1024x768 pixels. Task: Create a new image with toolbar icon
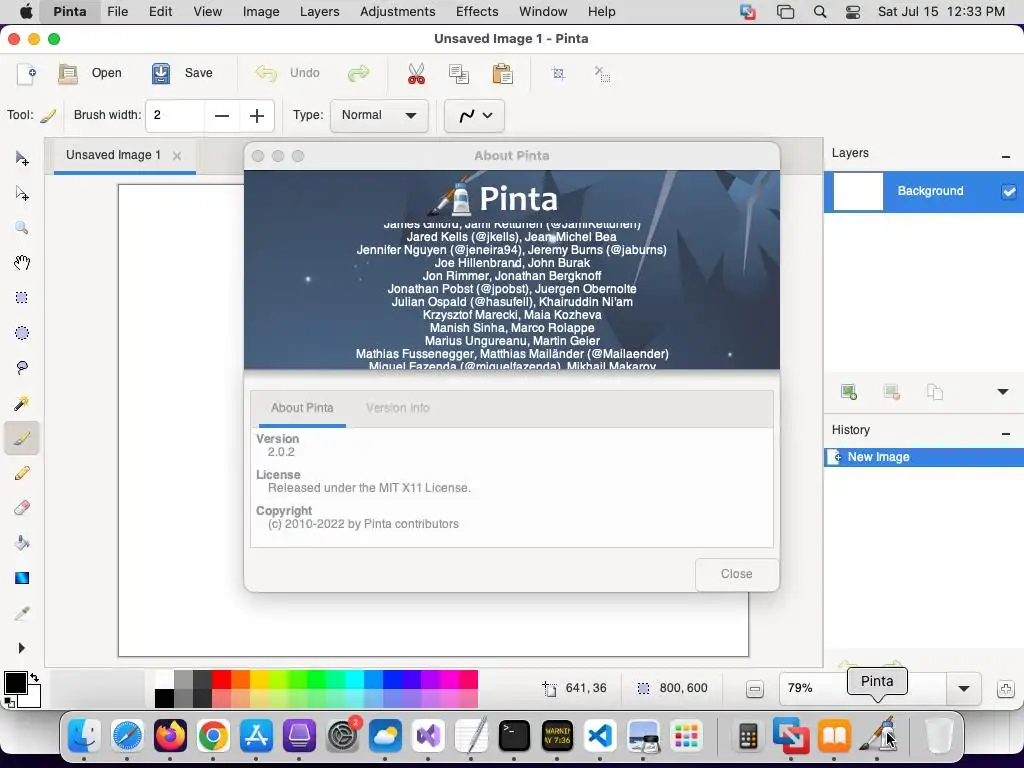coord(26,73)
